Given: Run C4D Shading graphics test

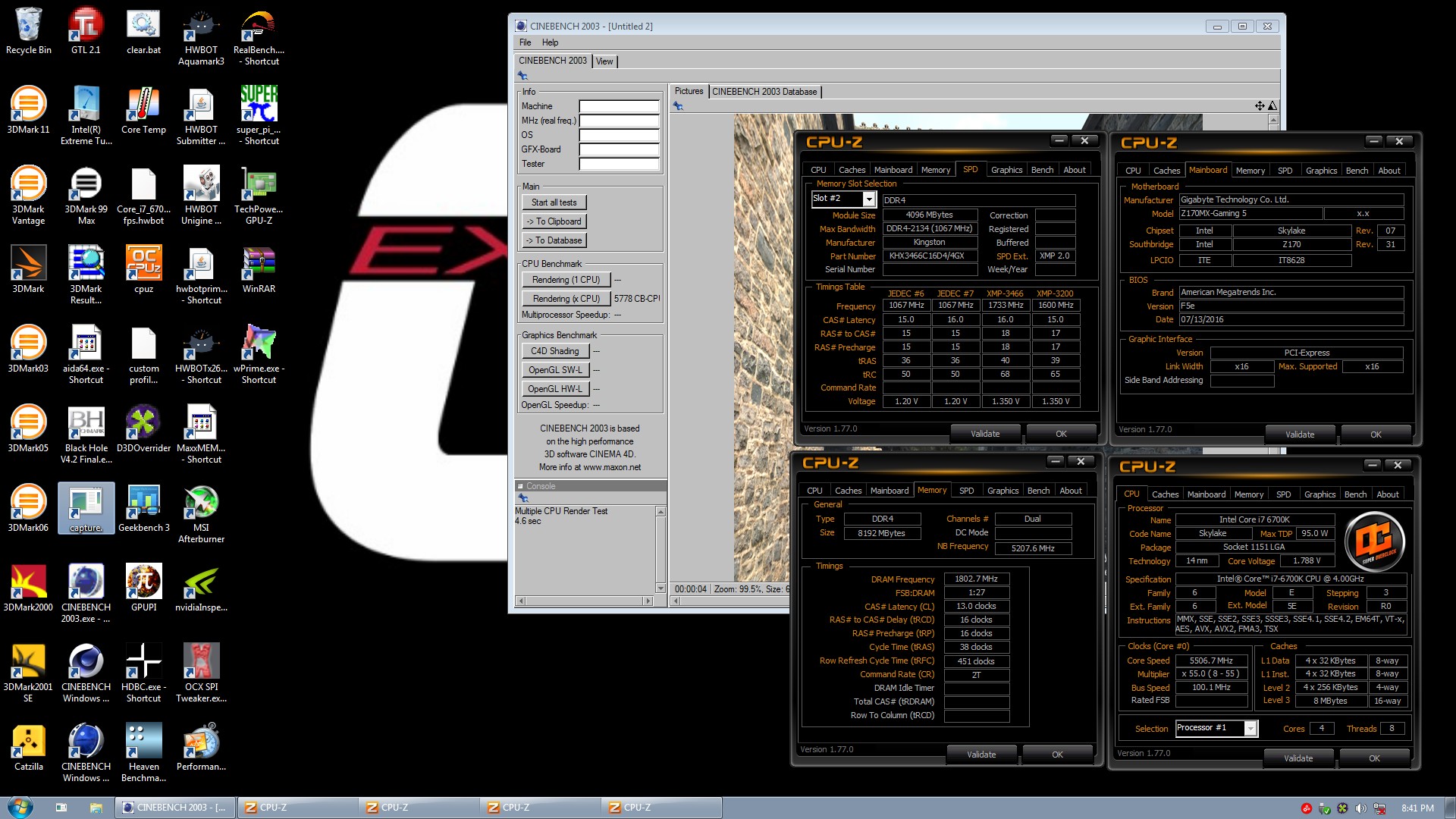Looking at the screenshot, I should click(x=555, y=351).
